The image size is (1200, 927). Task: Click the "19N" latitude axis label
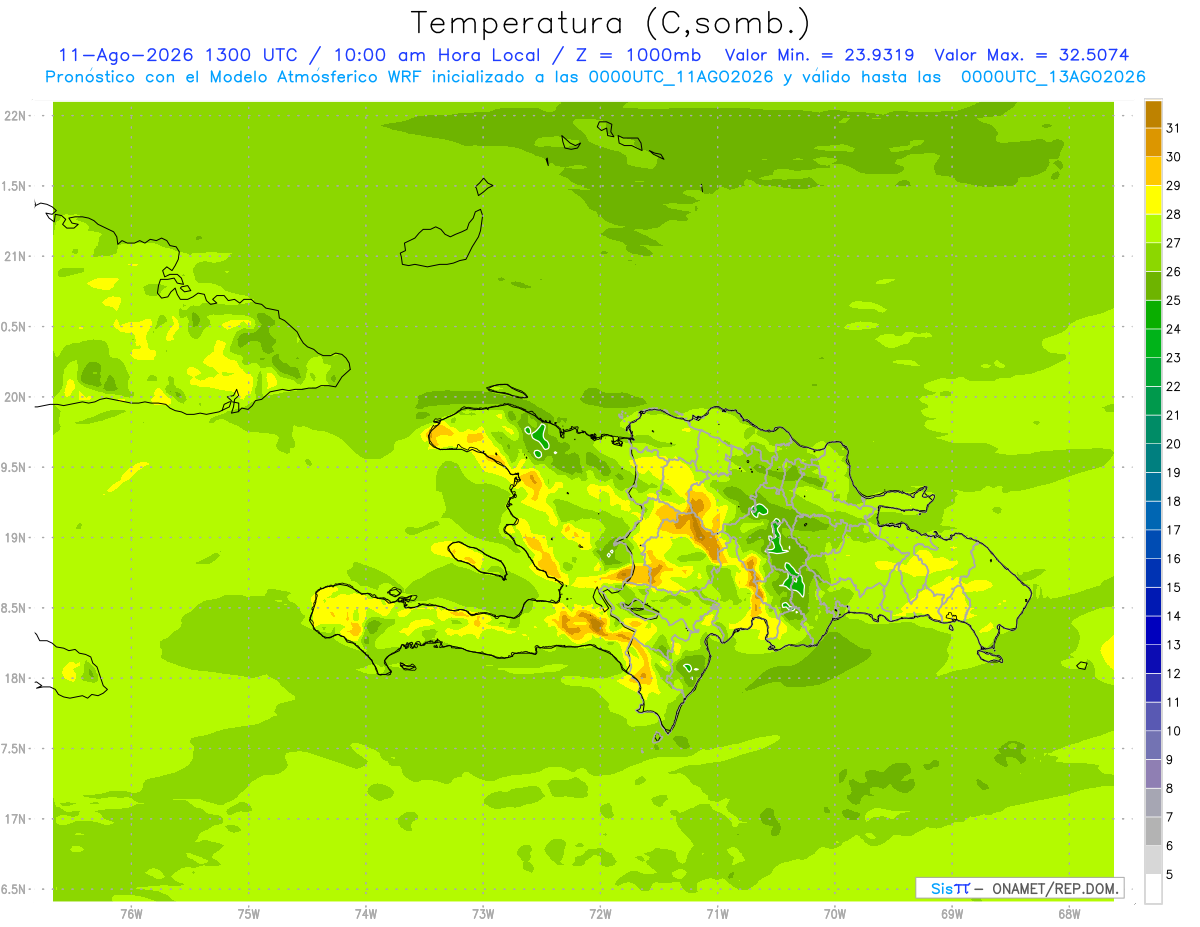(x=16, y=538)
